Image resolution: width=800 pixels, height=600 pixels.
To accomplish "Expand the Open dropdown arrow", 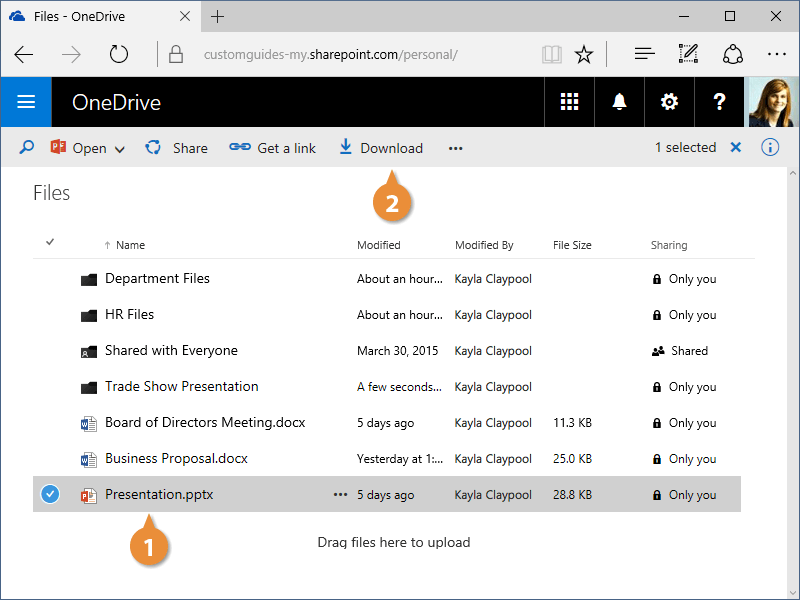I will tap(120, 149).
